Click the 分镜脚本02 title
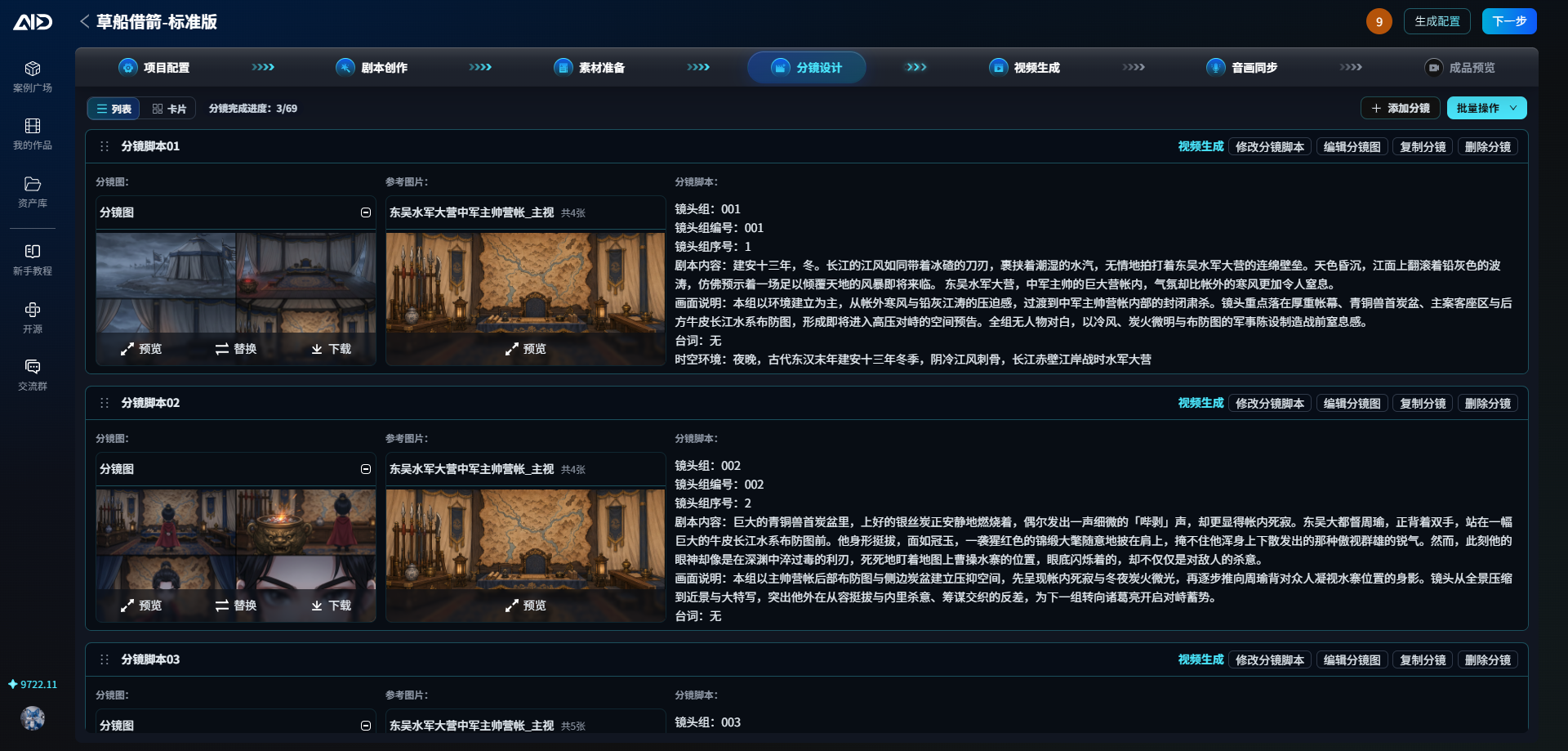This screenshot has height=751, width=1568. 150,403
